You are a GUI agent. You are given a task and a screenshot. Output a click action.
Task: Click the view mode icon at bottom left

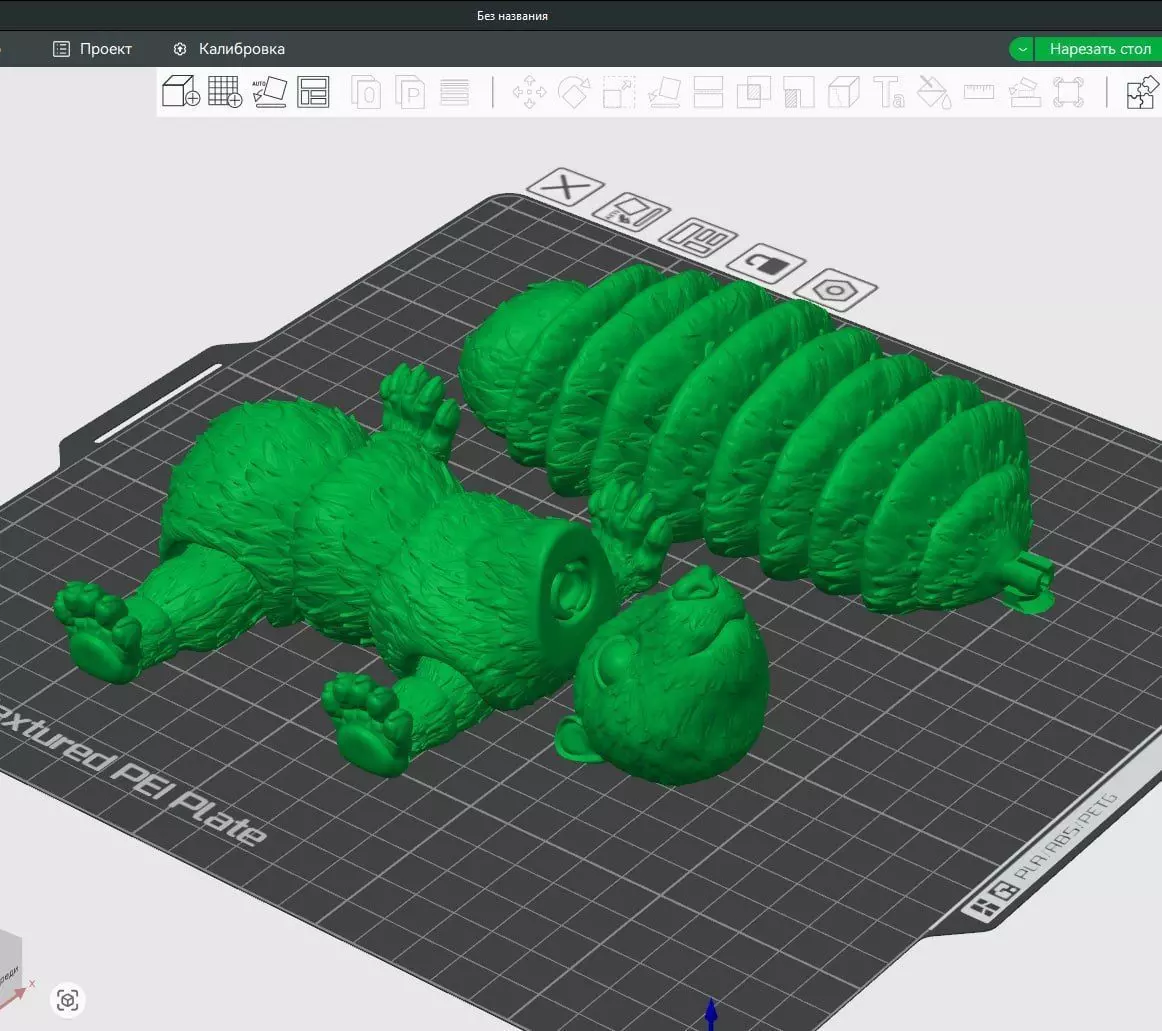point(67,1000)
